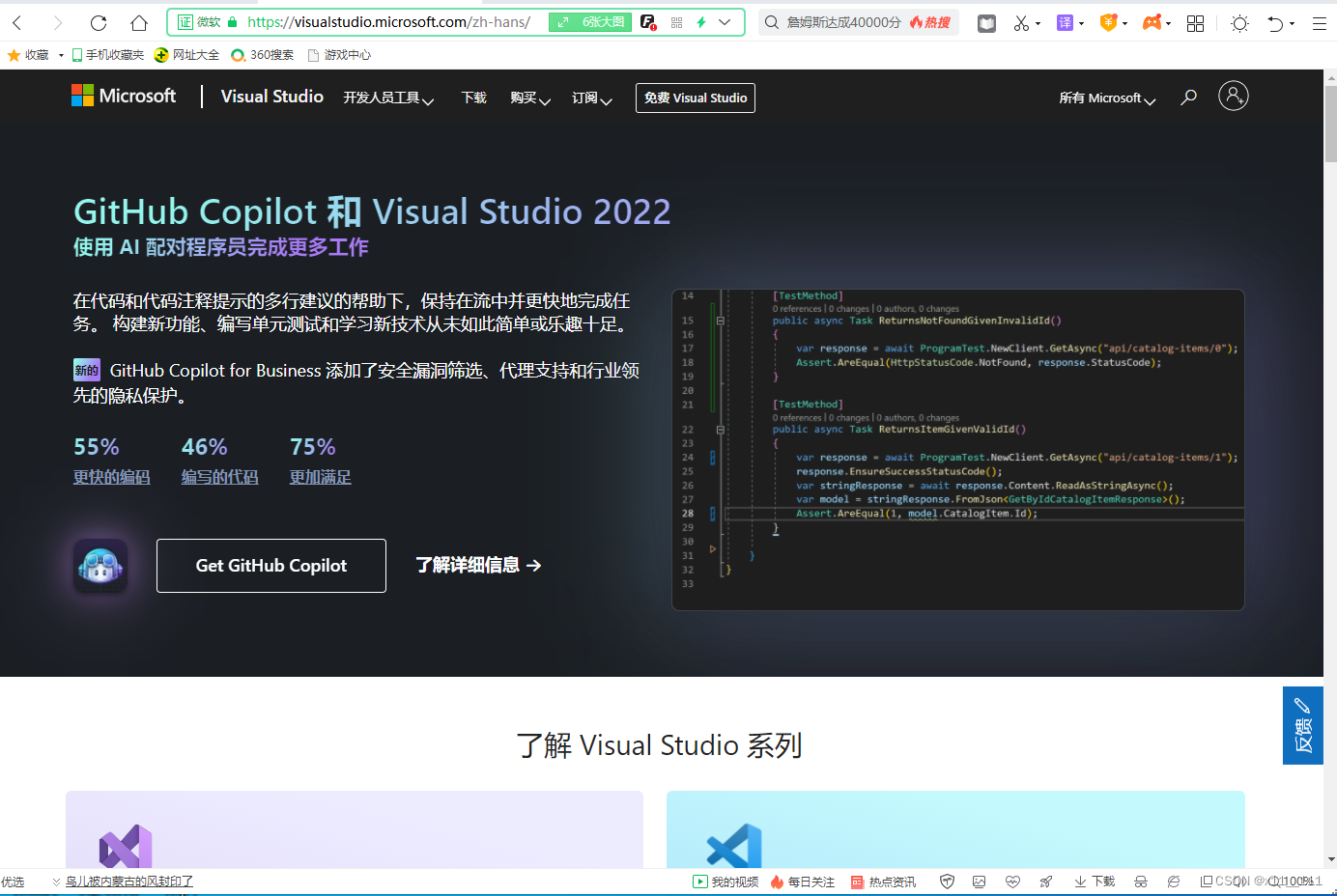Expand the screenshot tool dropdown arrow
Image resolution: width=1337 pixels, height=896 pixels.
coord(1038,24)
